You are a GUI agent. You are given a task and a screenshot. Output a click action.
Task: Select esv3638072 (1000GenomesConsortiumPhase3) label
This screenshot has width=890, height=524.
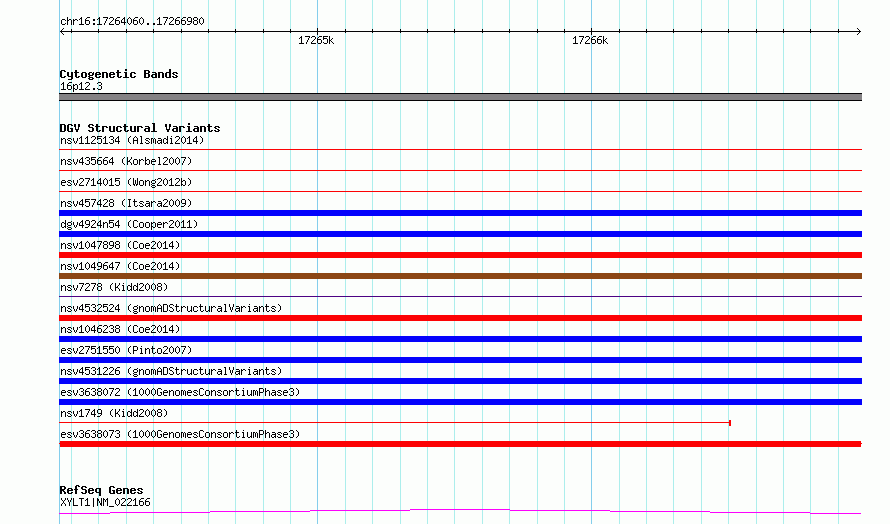[180, 392]
